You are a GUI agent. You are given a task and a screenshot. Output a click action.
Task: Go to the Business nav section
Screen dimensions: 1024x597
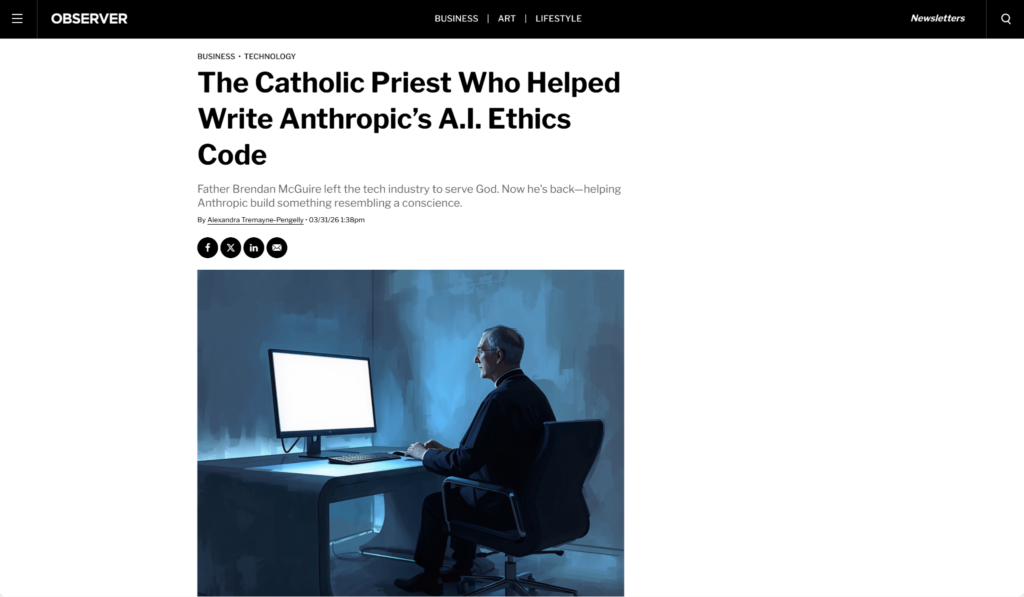(x=456, y=18)
